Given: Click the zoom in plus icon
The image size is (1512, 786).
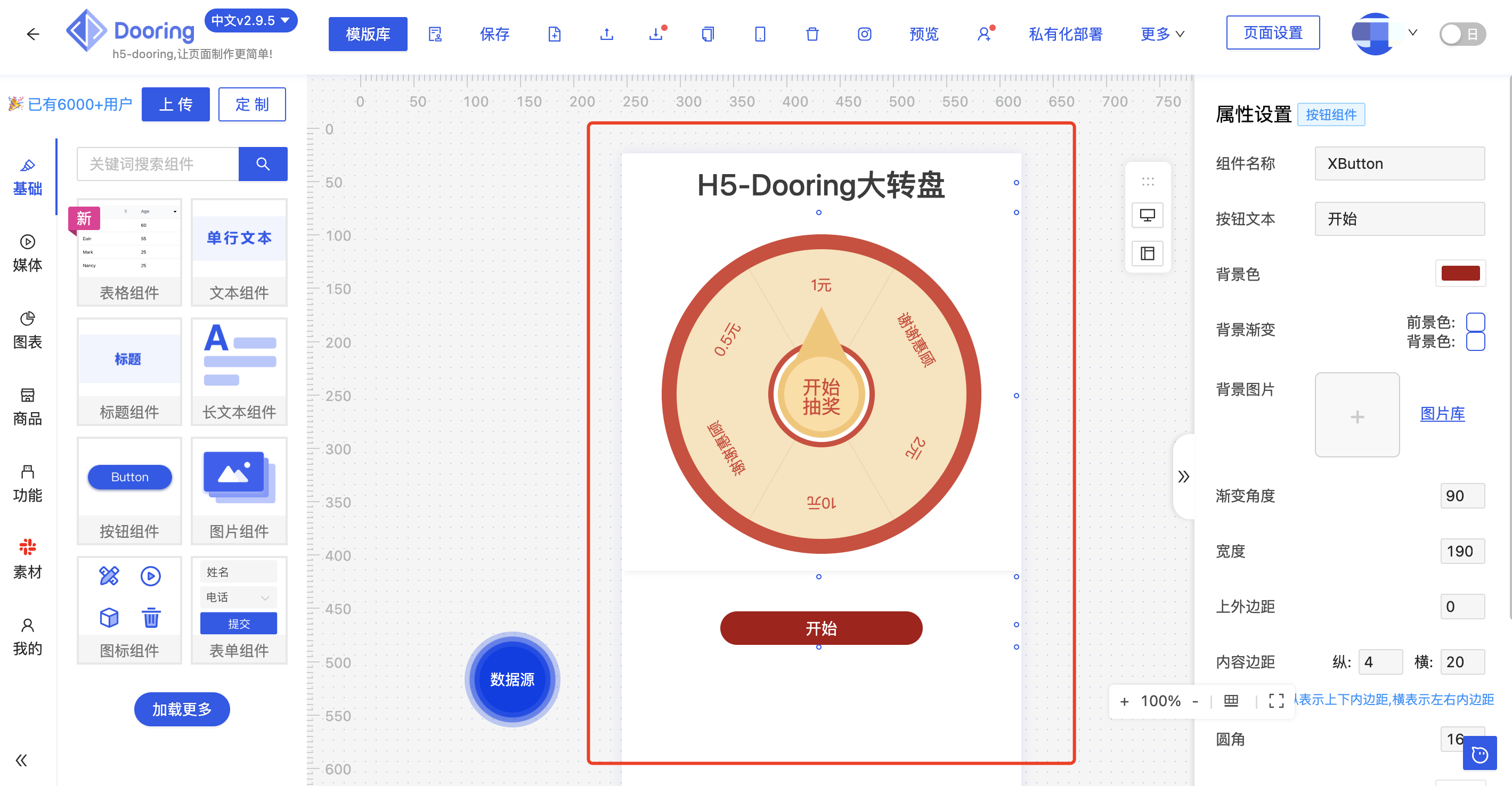Looking at the screenshot, I should [1125, 701].
